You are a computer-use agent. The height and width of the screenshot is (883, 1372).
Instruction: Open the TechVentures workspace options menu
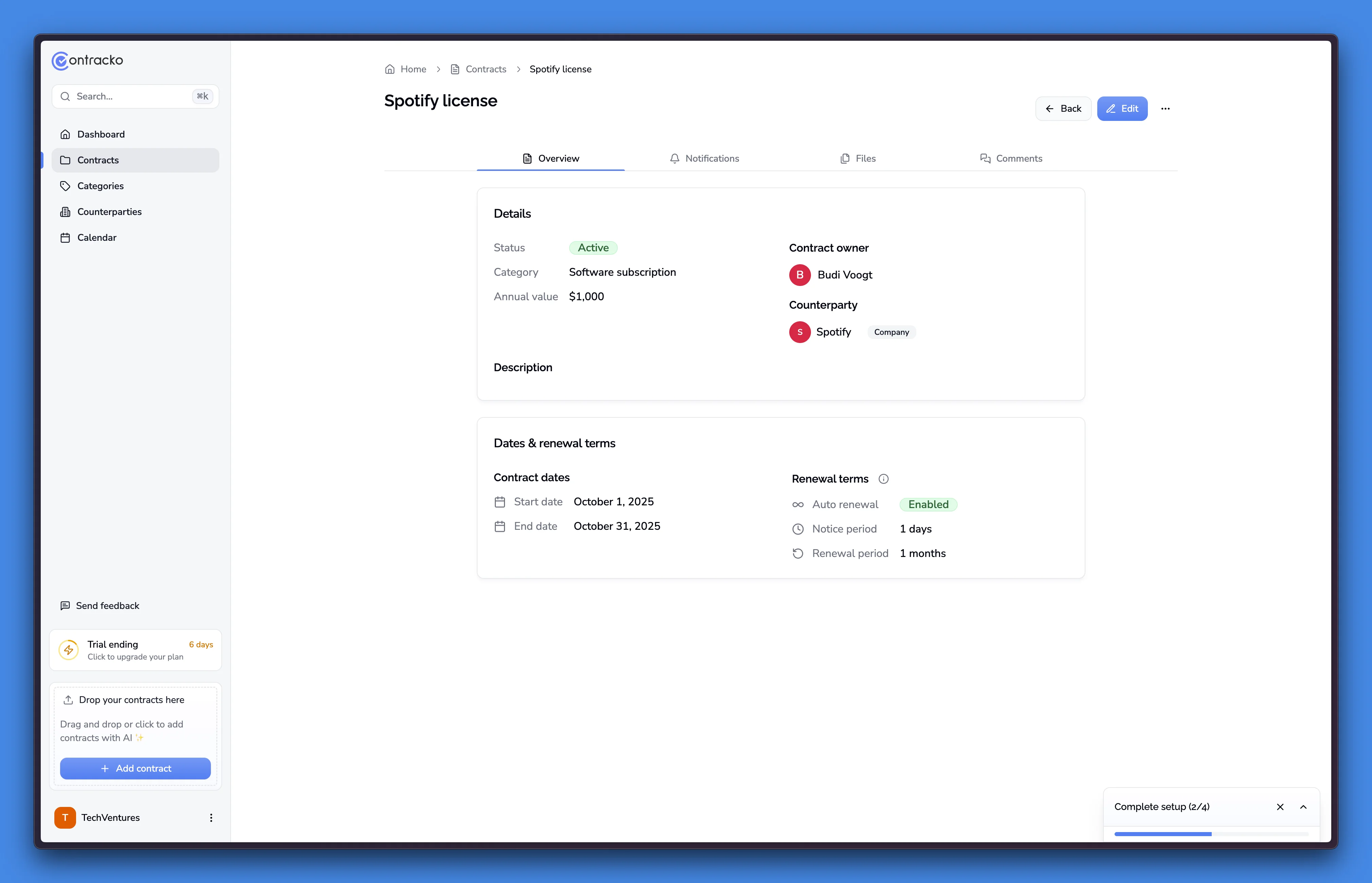(x=211, y=818)
